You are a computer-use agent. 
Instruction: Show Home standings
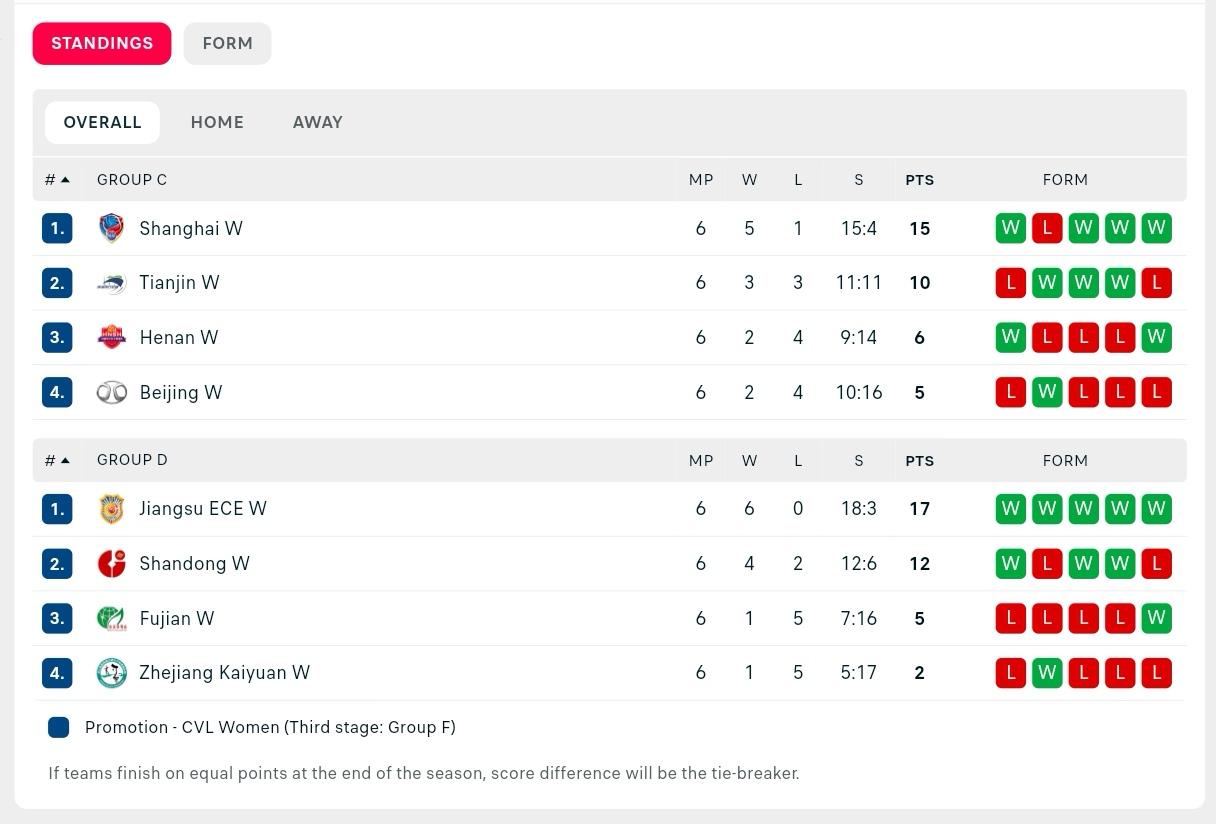[x=217, y=122]
